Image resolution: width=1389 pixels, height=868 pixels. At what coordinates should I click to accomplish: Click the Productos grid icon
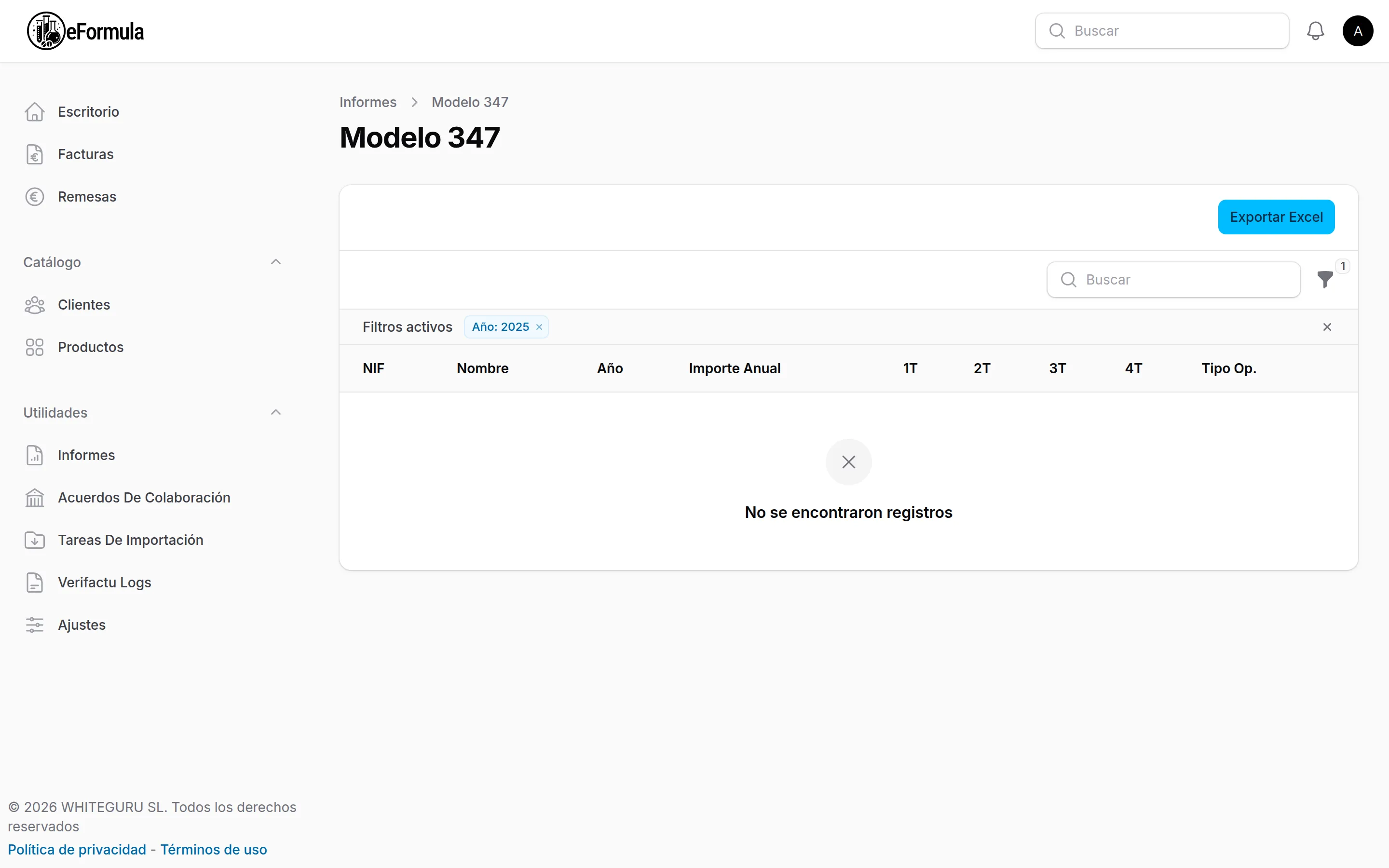(34, 347)
